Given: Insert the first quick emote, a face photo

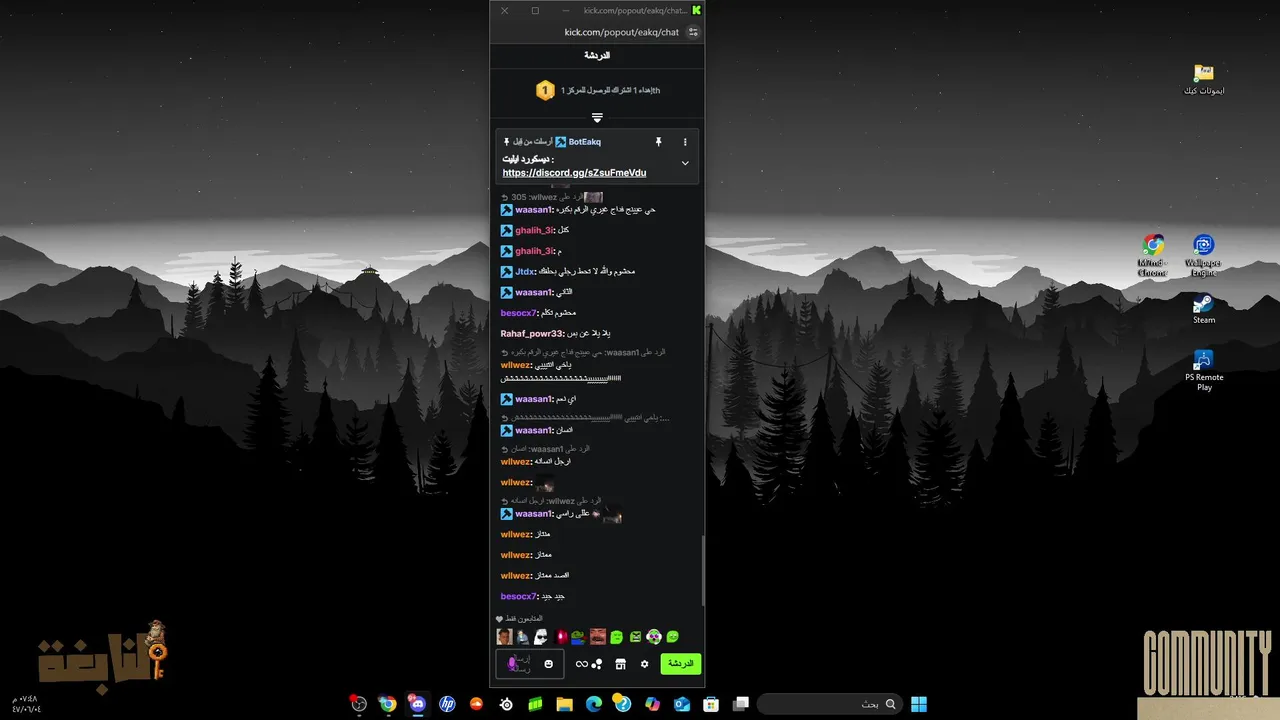Looking at the screenshot, I should (505, 636).
